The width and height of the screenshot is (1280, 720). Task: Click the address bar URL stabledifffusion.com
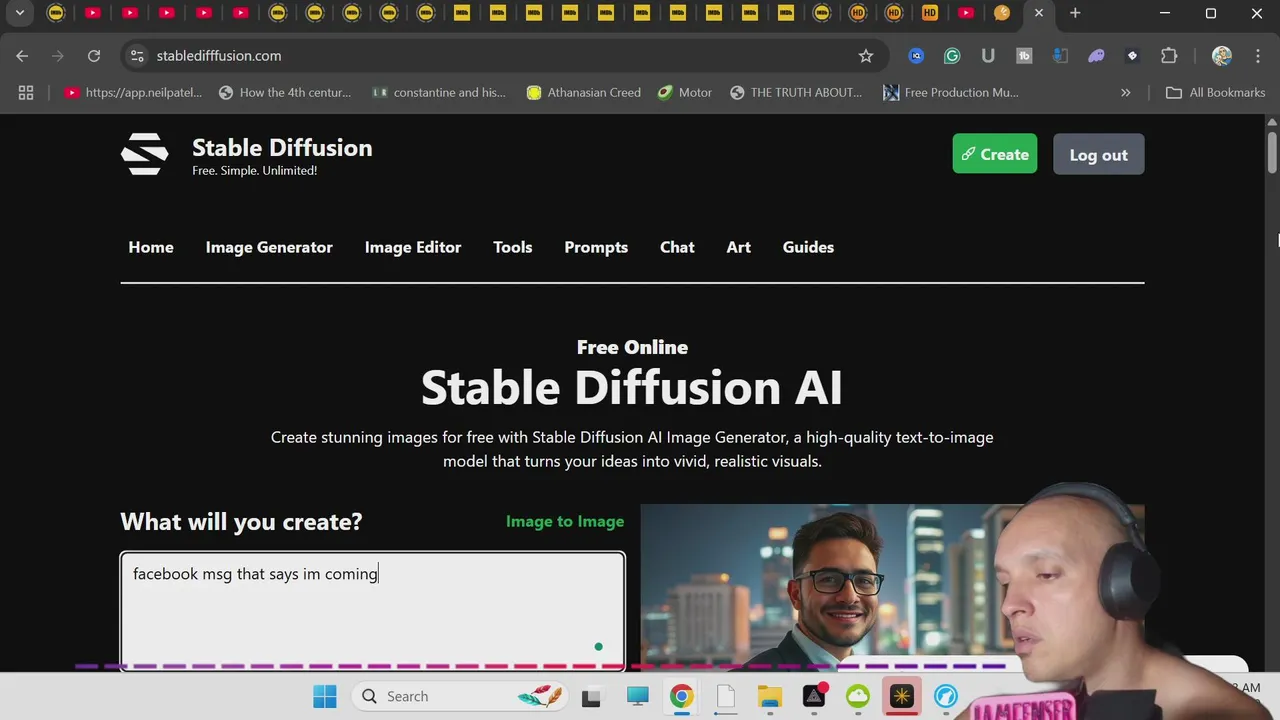pyautogui.click(x=219, y=56)
